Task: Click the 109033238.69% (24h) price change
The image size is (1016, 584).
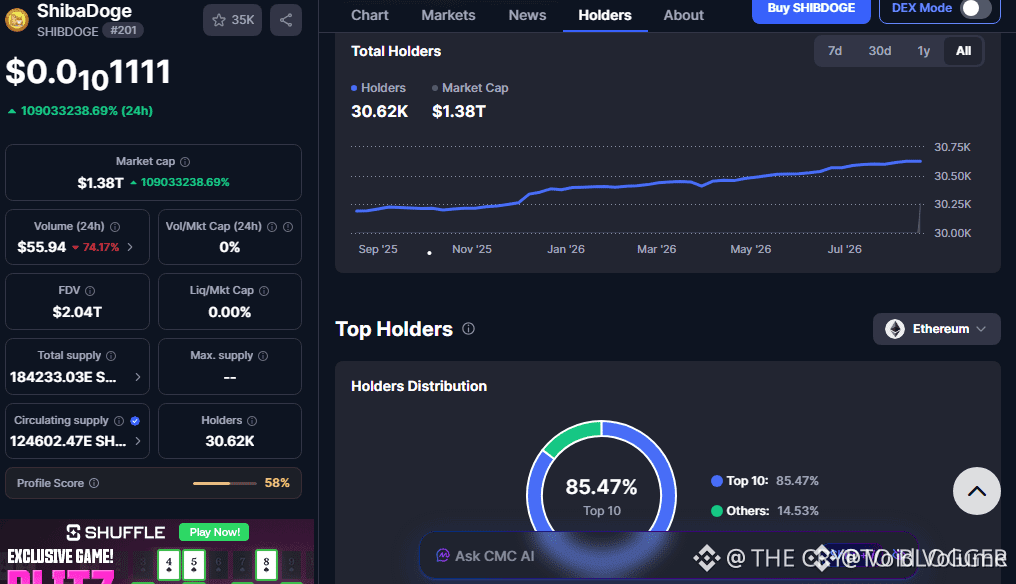Action: [x=81, y=111]
